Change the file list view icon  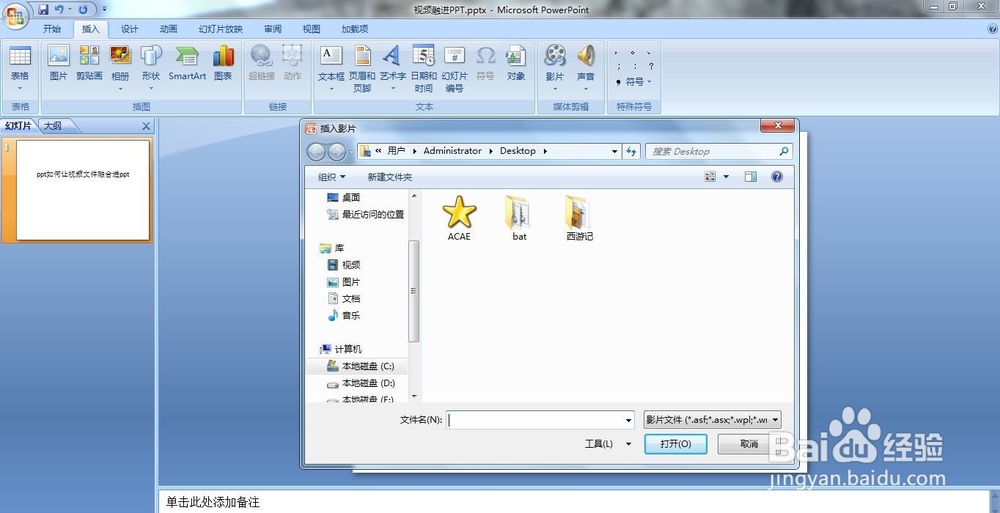710,177
